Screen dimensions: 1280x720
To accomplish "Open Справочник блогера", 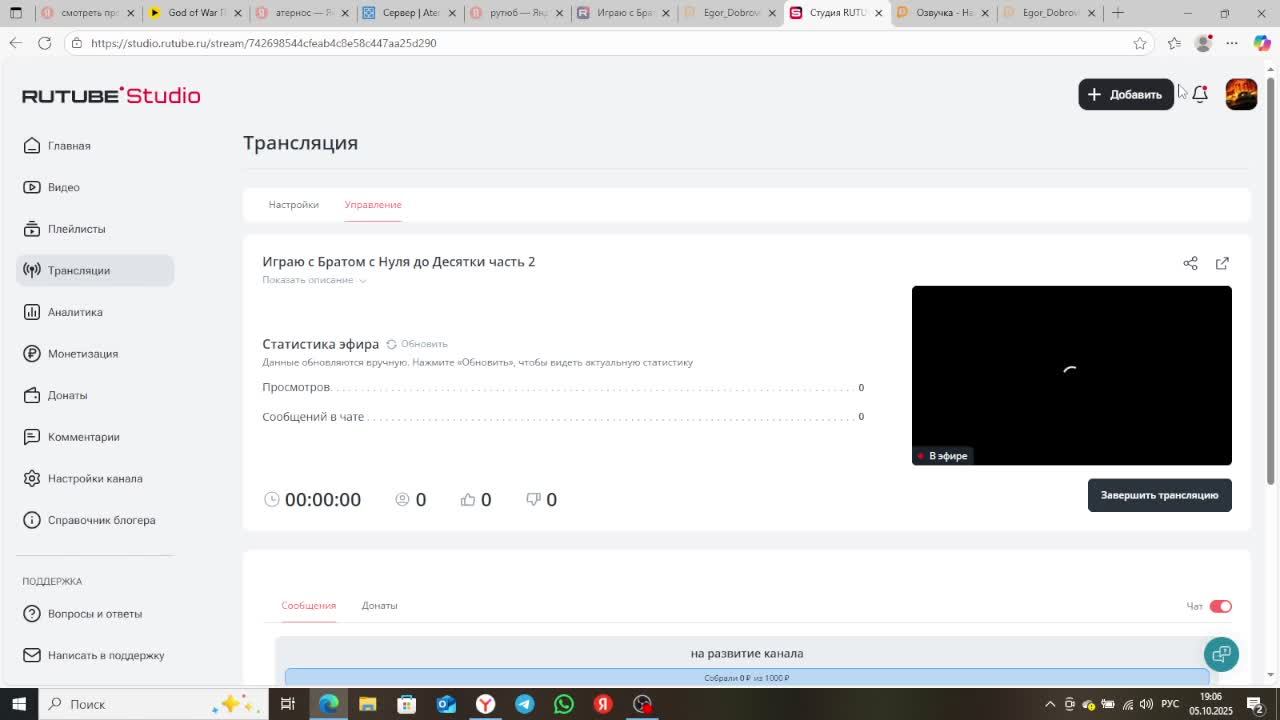I will click(89, 520).
